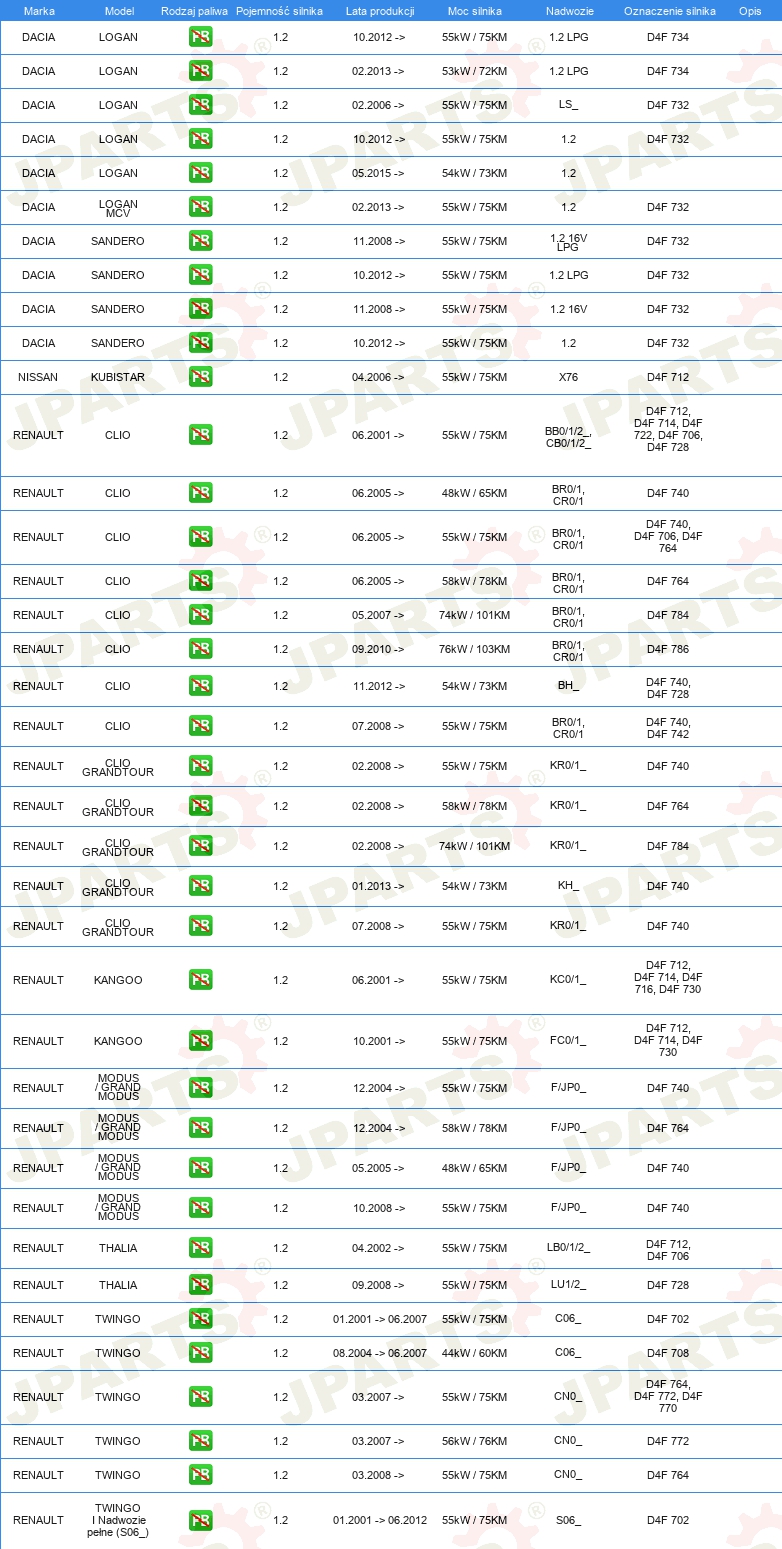
Task: Click the D4F 786 engine code
Action: 668,649
